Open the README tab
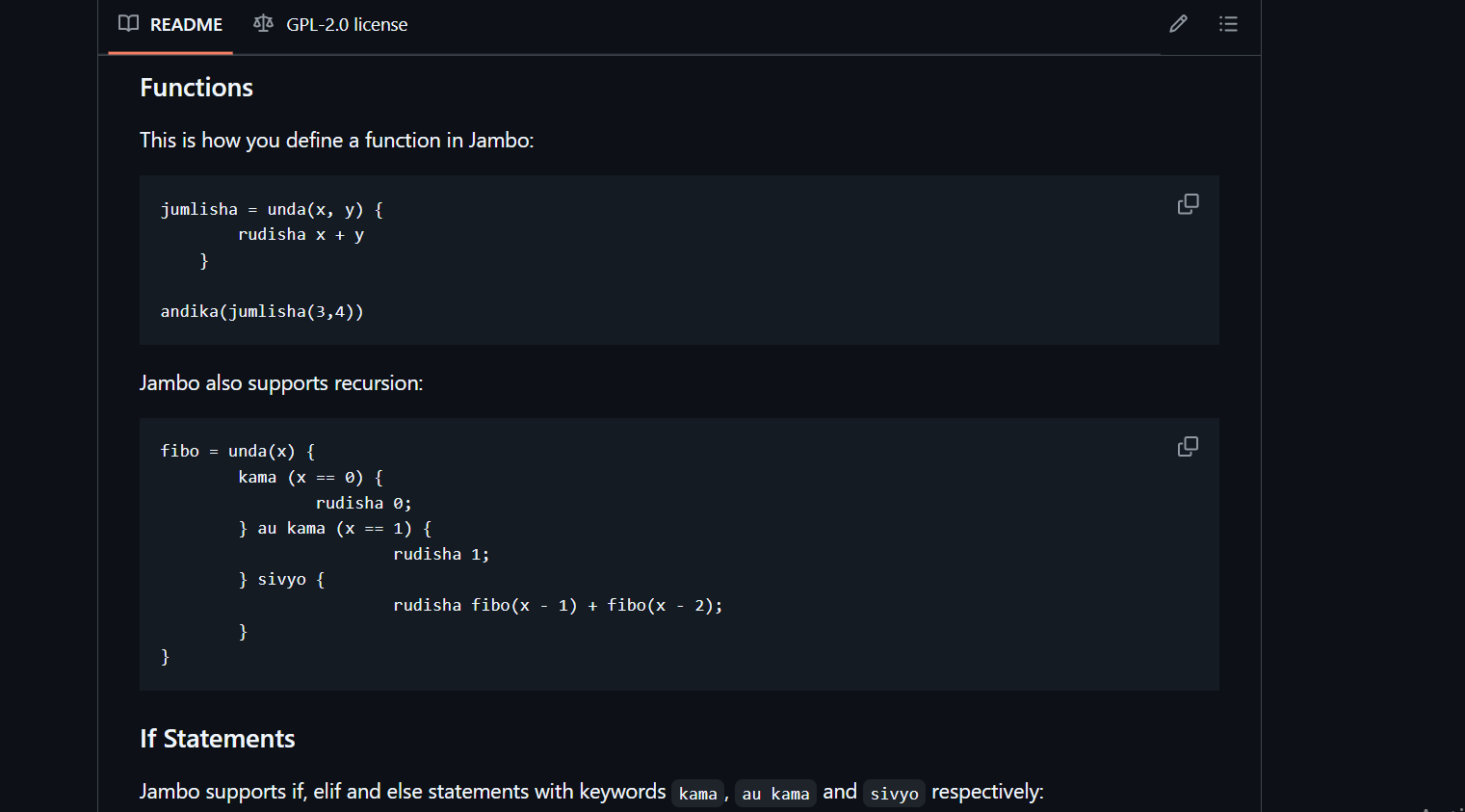 point(170,24)
